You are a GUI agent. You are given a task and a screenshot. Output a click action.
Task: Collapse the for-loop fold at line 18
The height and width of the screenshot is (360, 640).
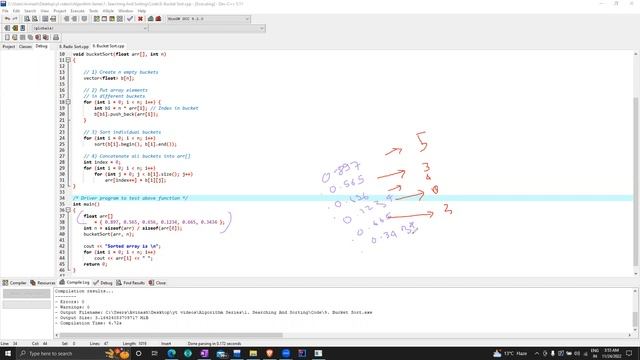68,102
